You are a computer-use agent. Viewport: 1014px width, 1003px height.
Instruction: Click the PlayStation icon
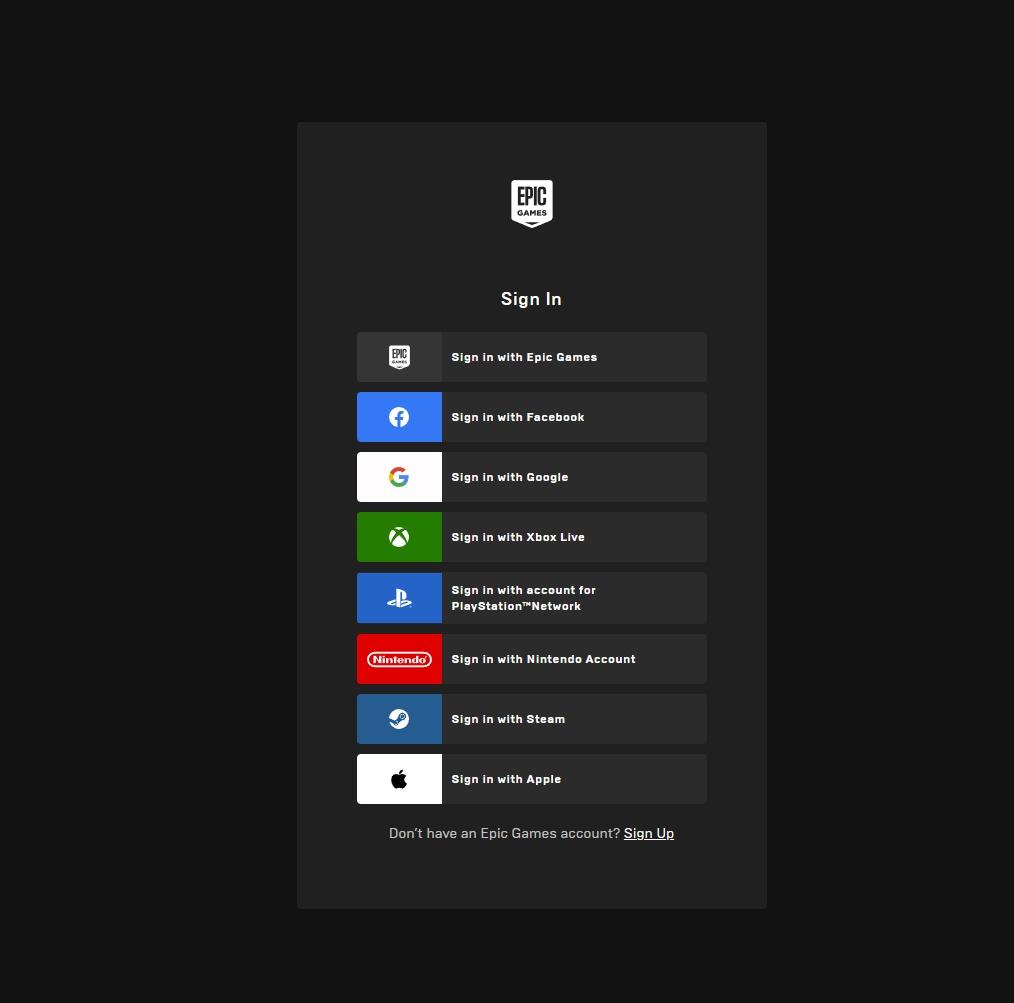pos(399,598)
